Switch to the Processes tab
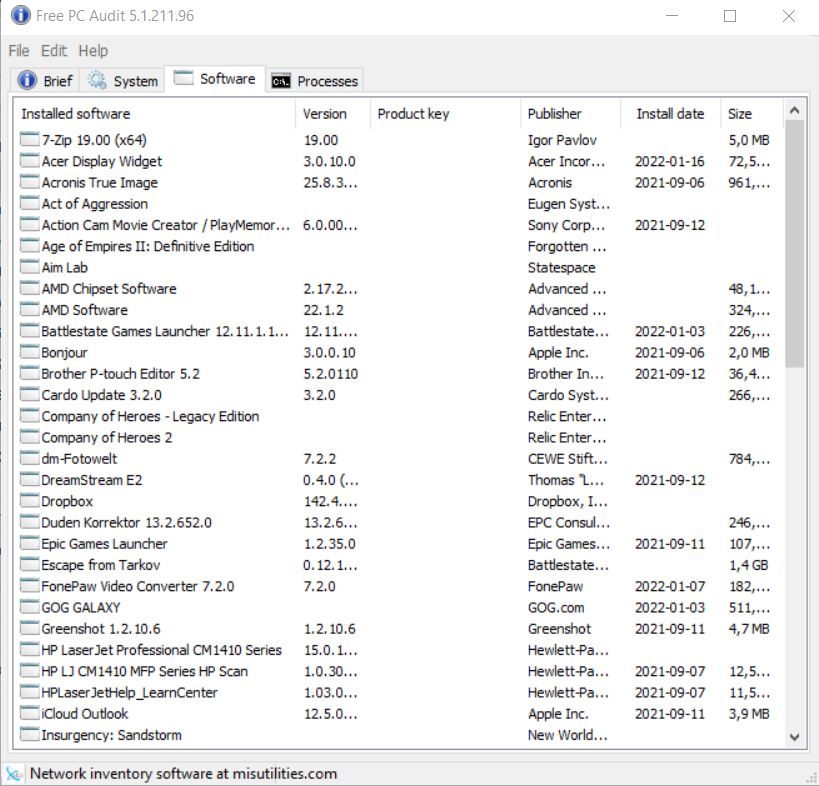The image size is (819, 786). (314, 80)
